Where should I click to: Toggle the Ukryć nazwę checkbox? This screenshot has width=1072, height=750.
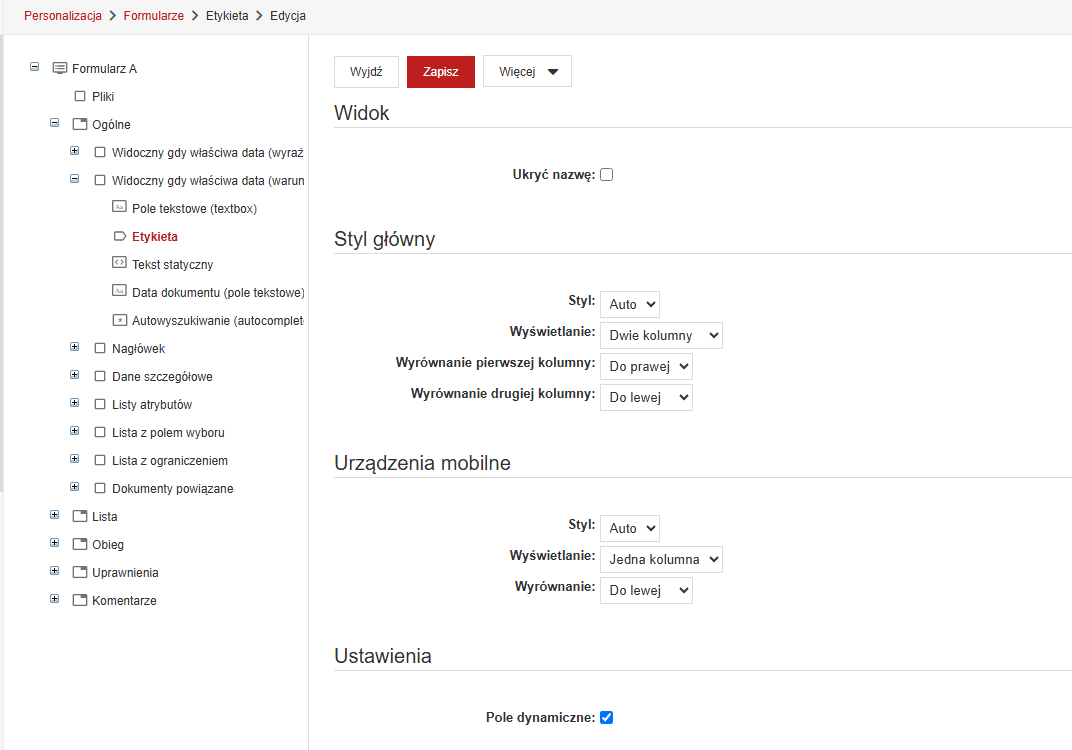(x=606, y=175)
